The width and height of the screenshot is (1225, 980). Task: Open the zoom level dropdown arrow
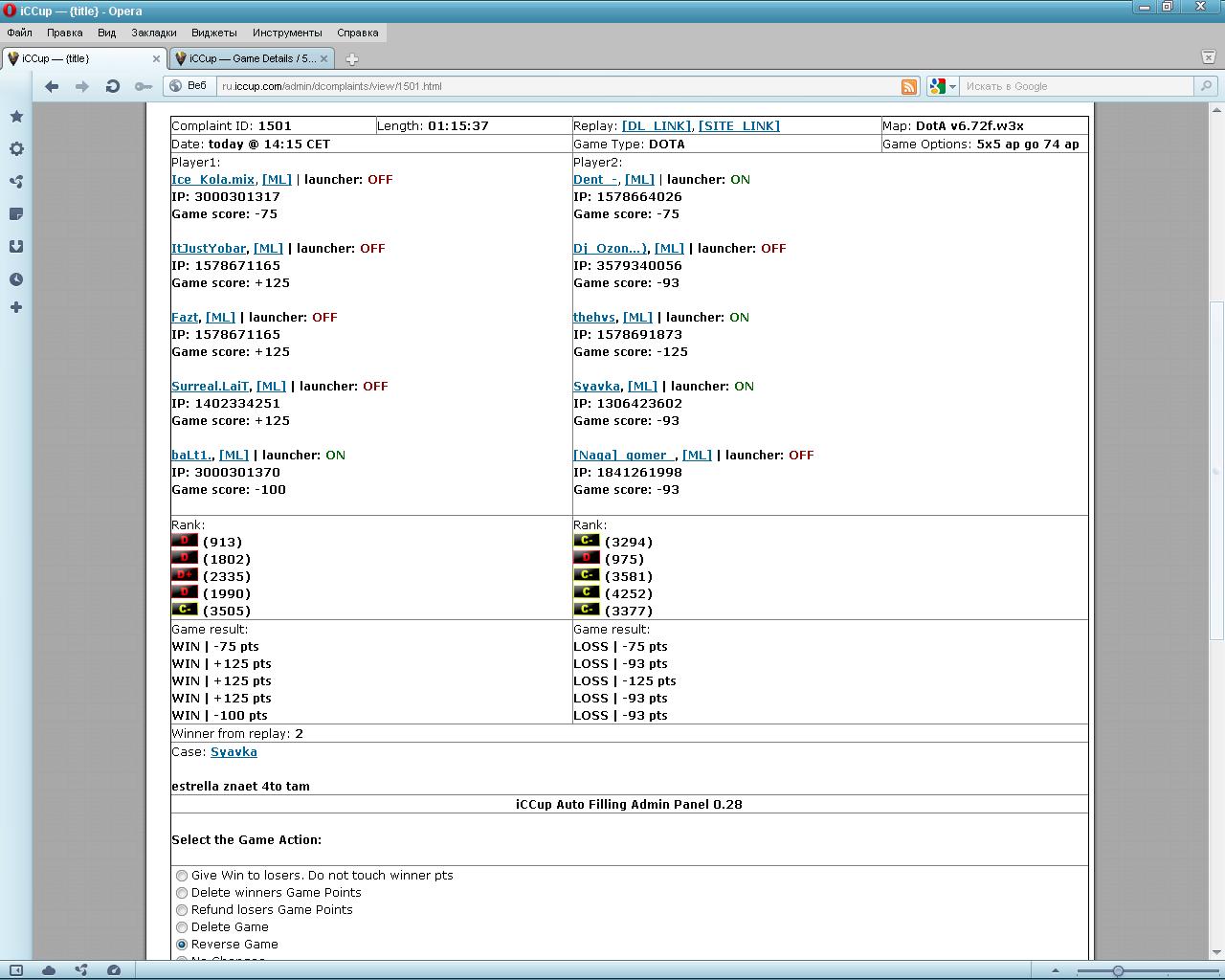coord(1056,970)
